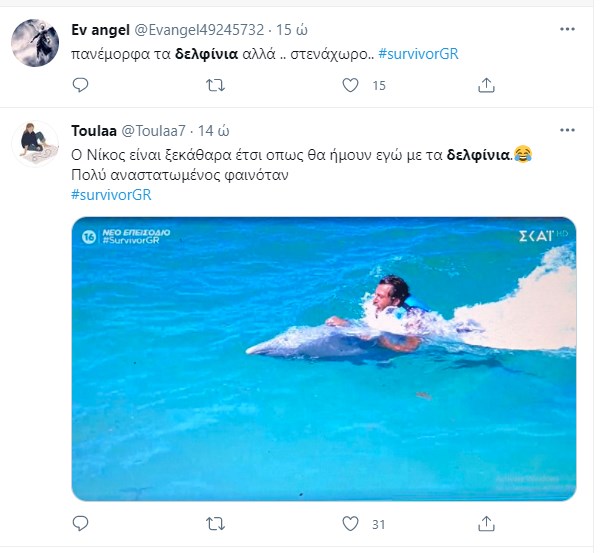Open #survivorGR hashtag in Ev angel's tweet
Viewport: 607px width, 553px height.
click(418, 53)
